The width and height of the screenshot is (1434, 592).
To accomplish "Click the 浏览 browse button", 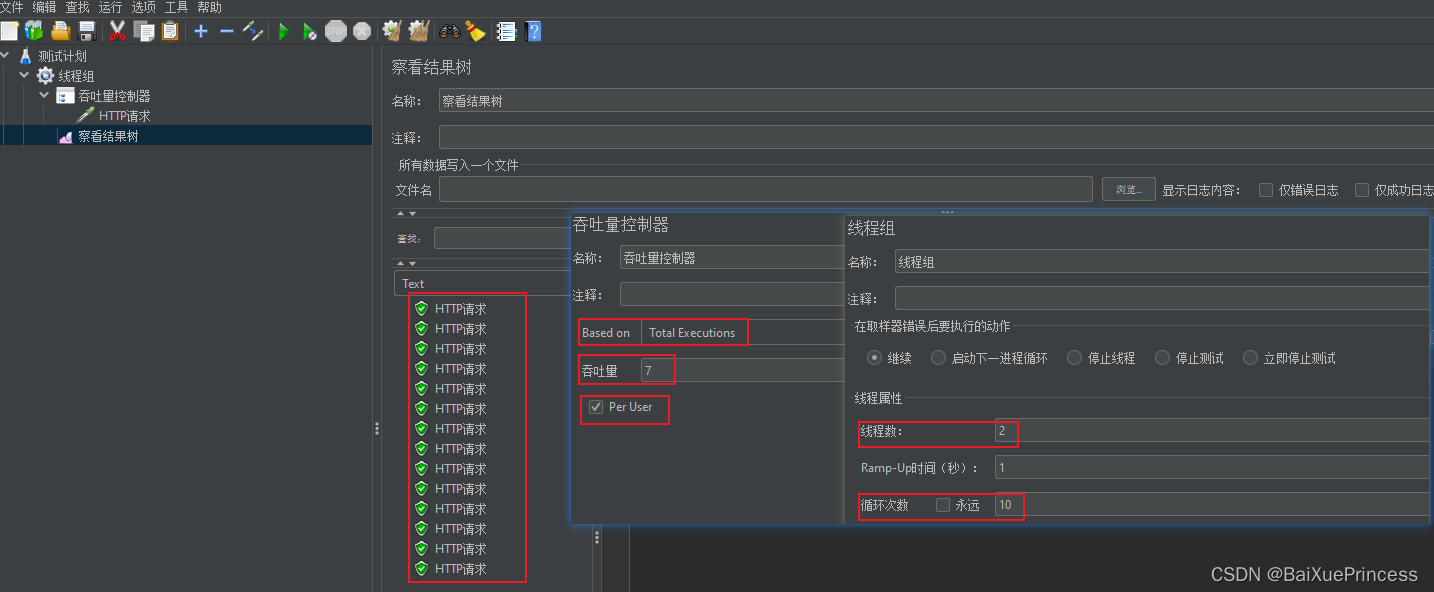I will coord(1128,188).
